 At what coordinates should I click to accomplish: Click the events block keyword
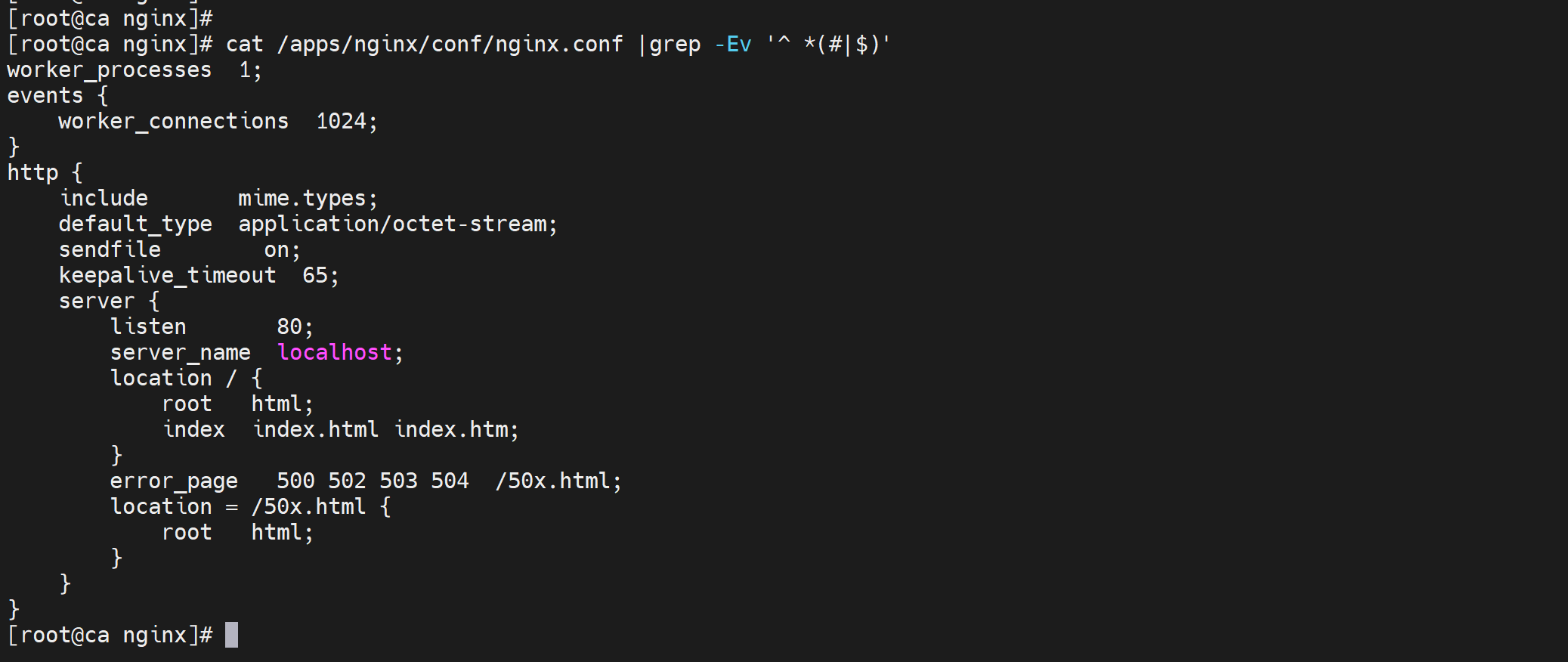coord(45,96)
